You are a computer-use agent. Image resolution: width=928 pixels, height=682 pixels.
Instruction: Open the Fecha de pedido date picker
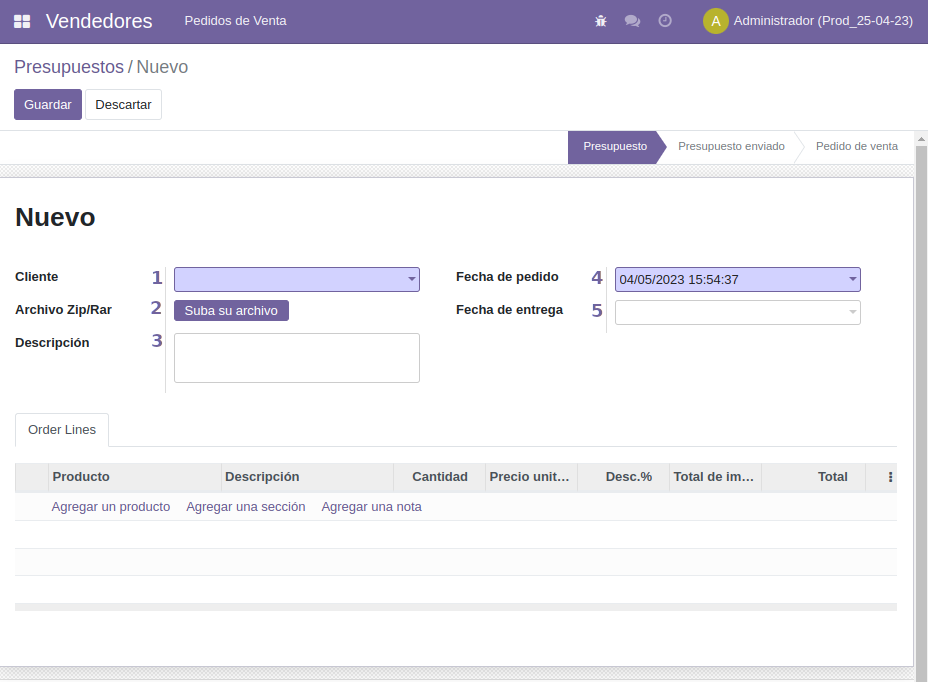(737, 280)
